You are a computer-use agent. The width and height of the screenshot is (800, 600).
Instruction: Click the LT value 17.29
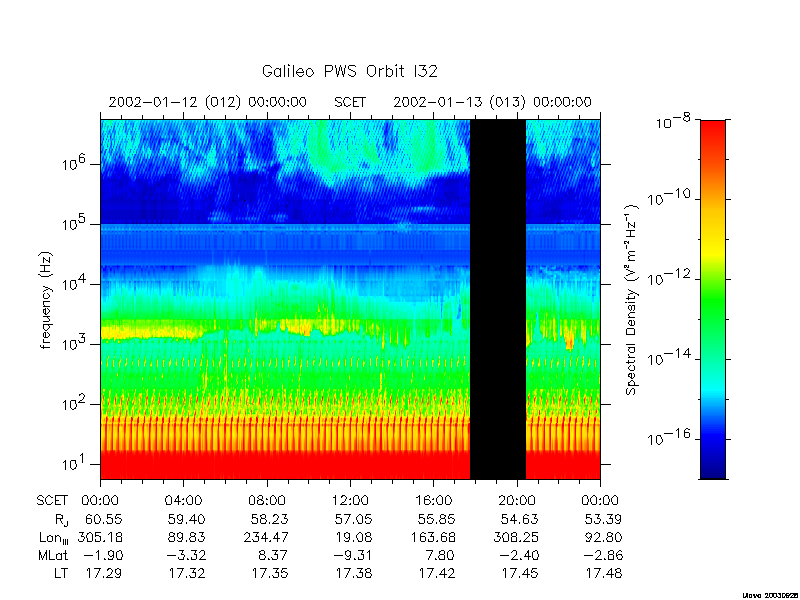[104, 574]
